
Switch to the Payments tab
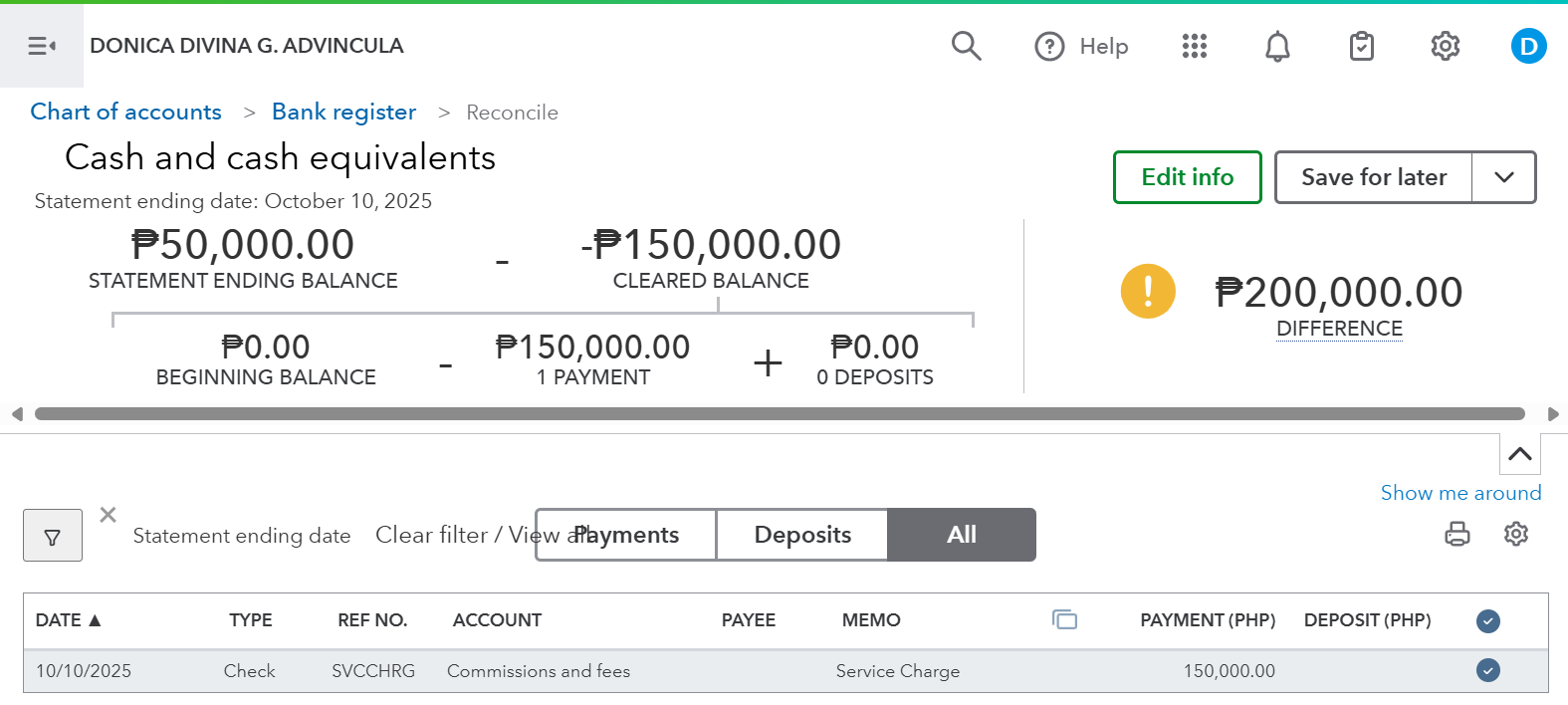pos(626,535)
